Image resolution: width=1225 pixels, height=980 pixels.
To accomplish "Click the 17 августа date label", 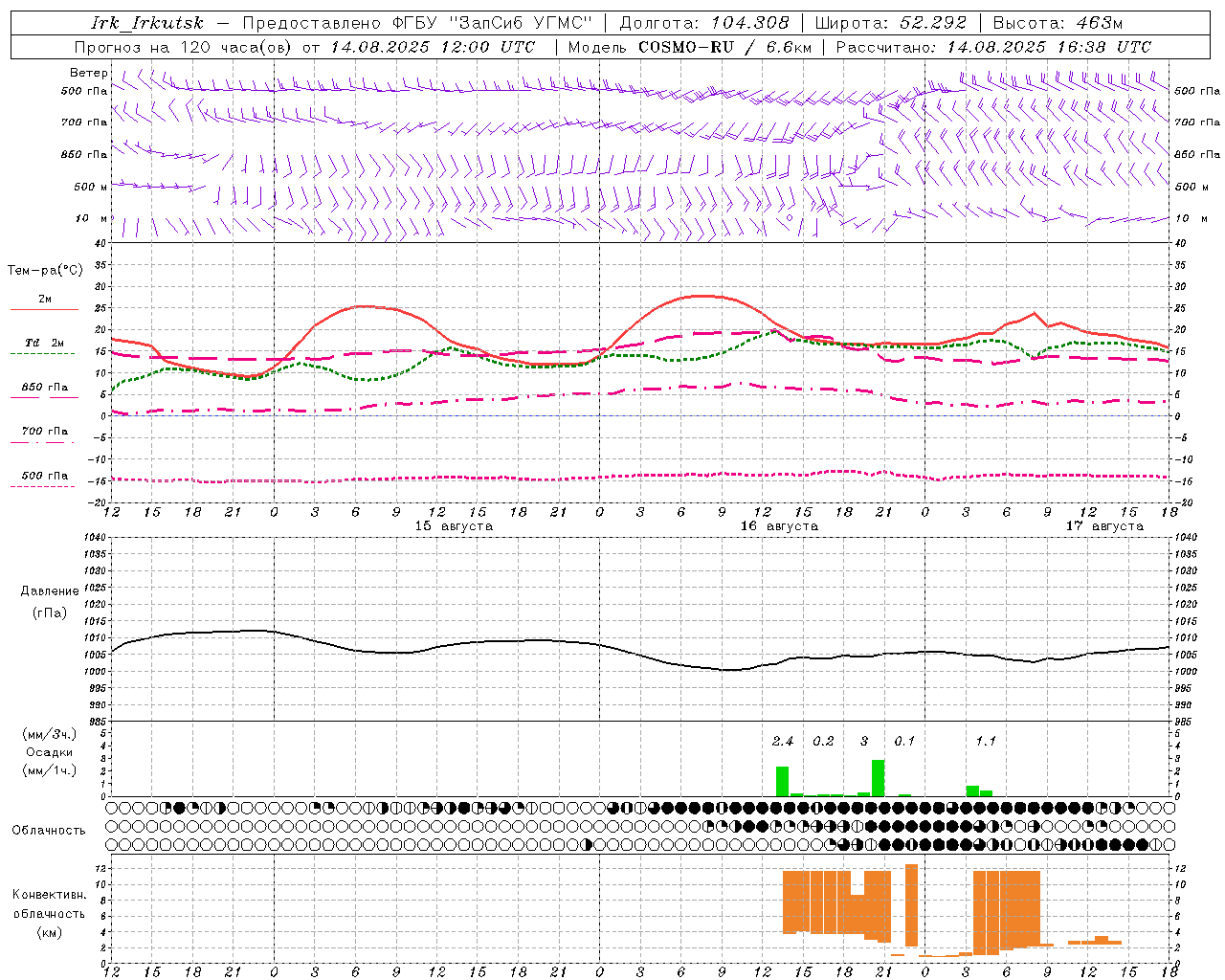I will [1104, 526].
